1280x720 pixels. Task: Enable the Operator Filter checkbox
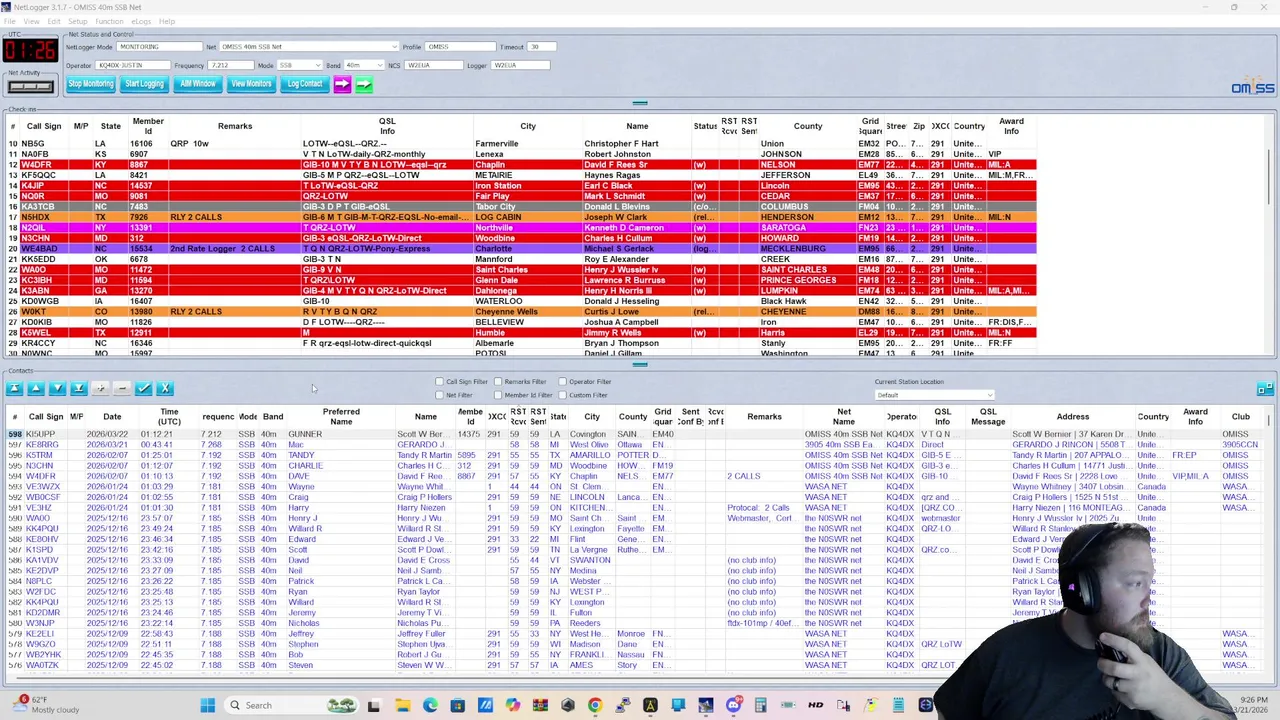point(562,382)
